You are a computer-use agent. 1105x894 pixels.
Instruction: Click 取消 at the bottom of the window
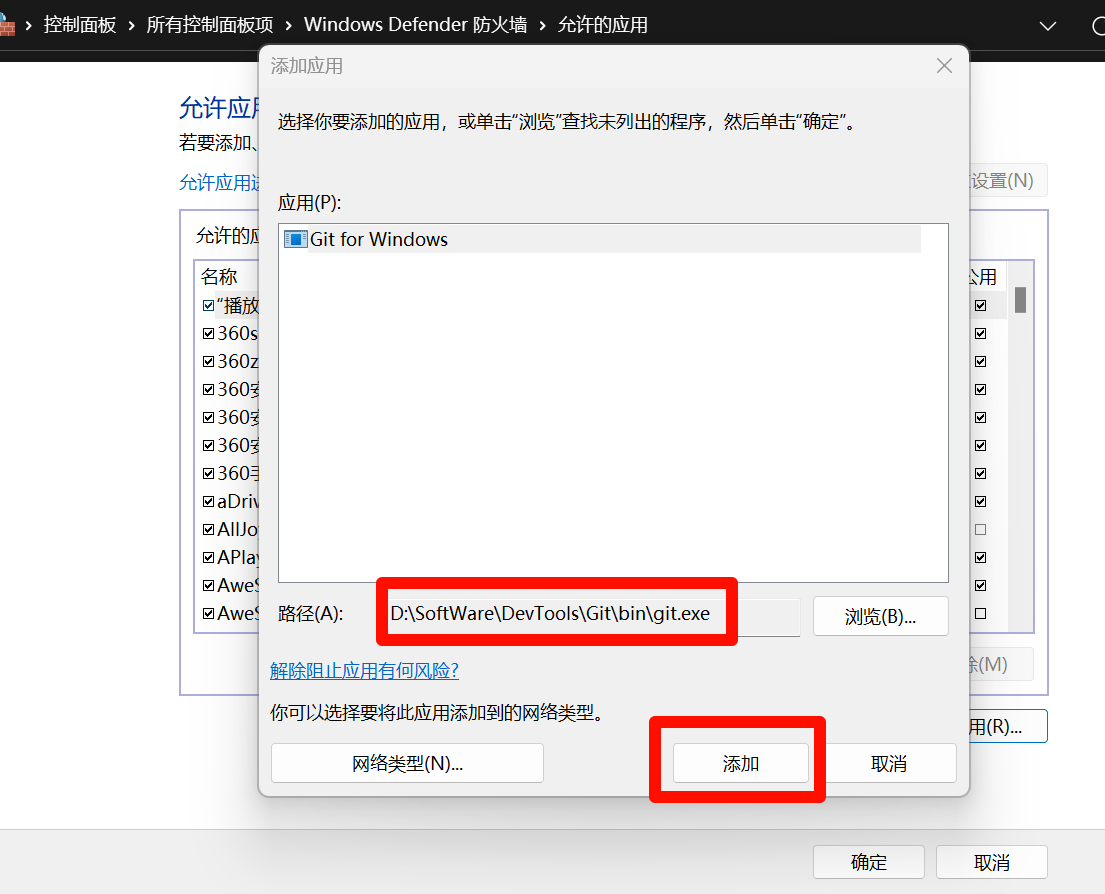992,862
